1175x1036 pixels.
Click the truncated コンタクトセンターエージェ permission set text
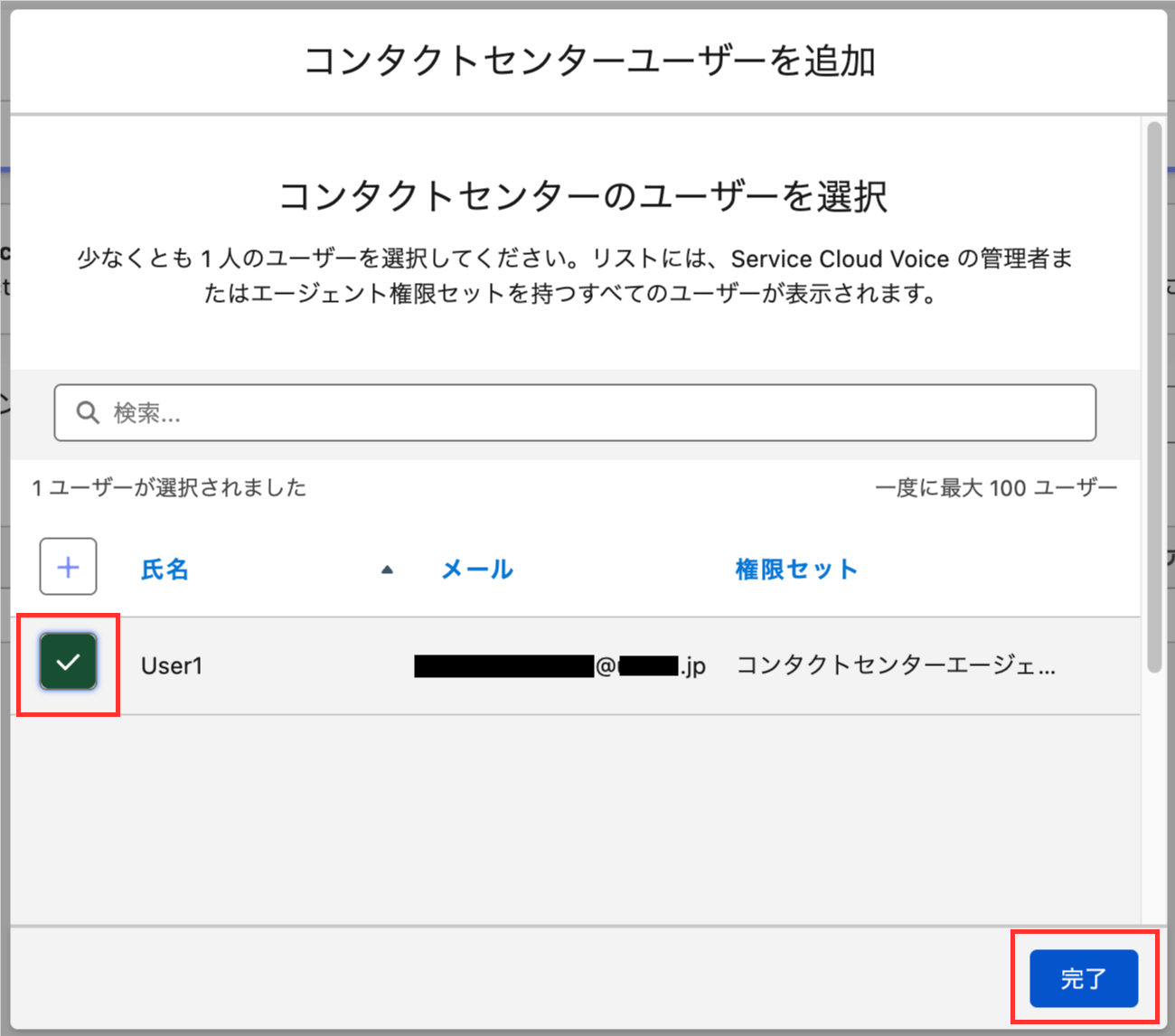point(897,665)
